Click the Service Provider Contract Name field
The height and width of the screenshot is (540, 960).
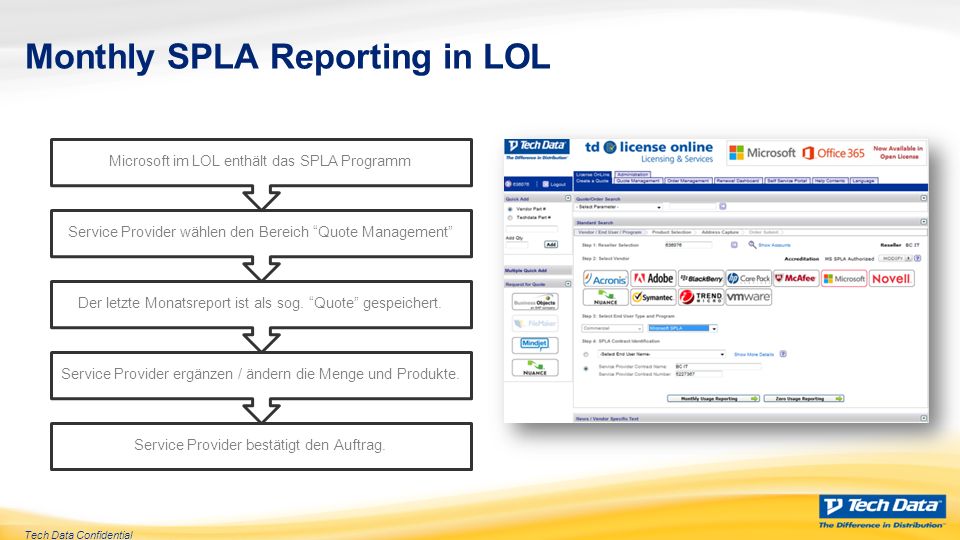[x=718, y=367]
